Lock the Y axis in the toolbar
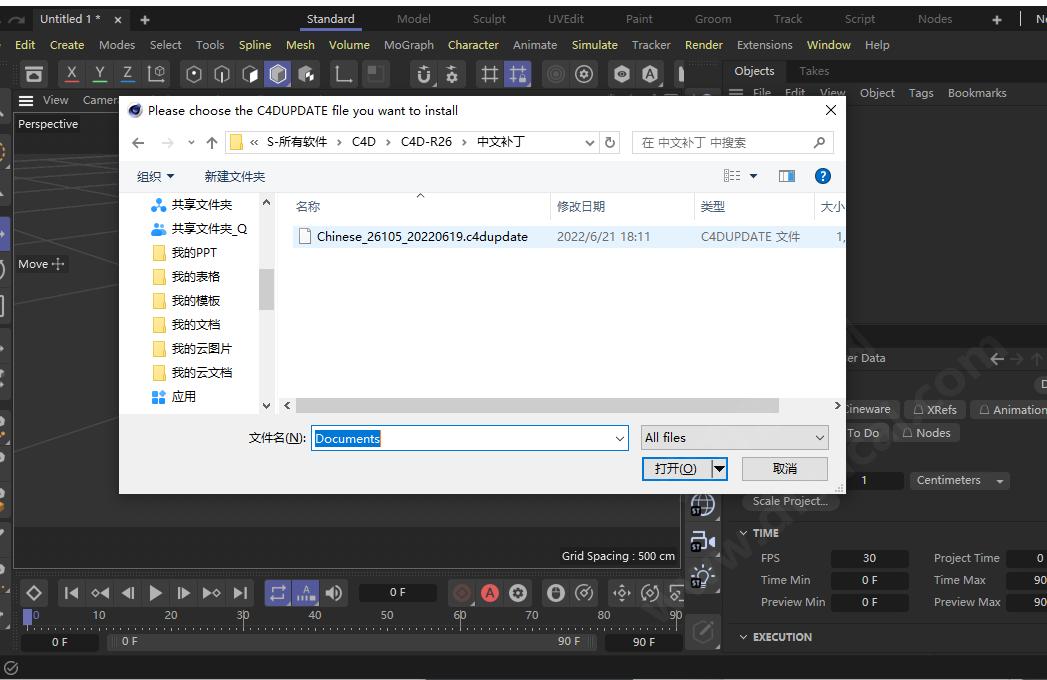The height and width of the screenshot is (680, 1047). (x=99, y=73)
